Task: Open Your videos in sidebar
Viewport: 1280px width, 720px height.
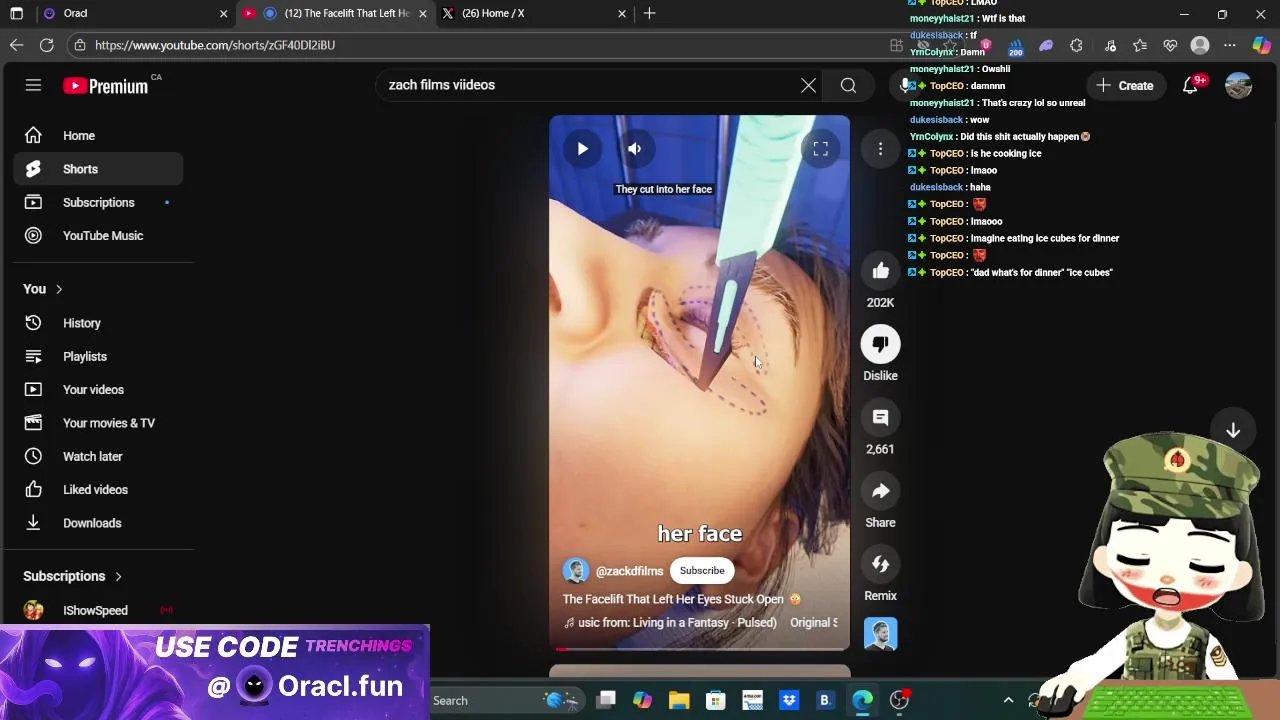Action: click(x=98, y=390)
